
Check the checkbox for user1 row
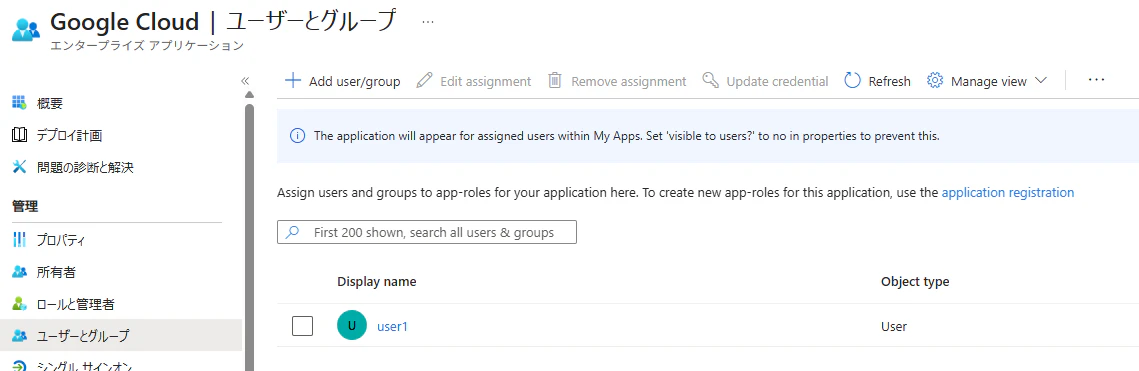302,326
